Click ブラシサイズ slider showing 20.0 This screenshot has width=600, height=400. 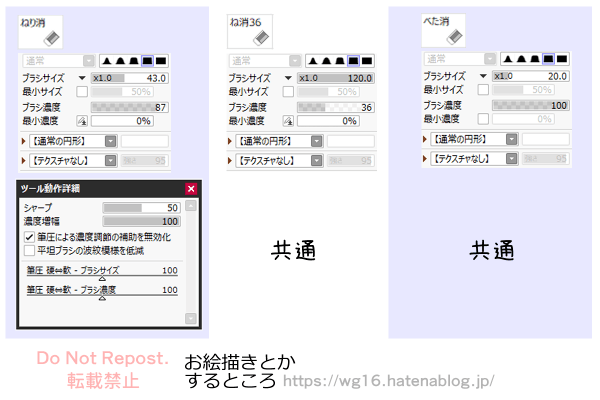pos(531,76)
